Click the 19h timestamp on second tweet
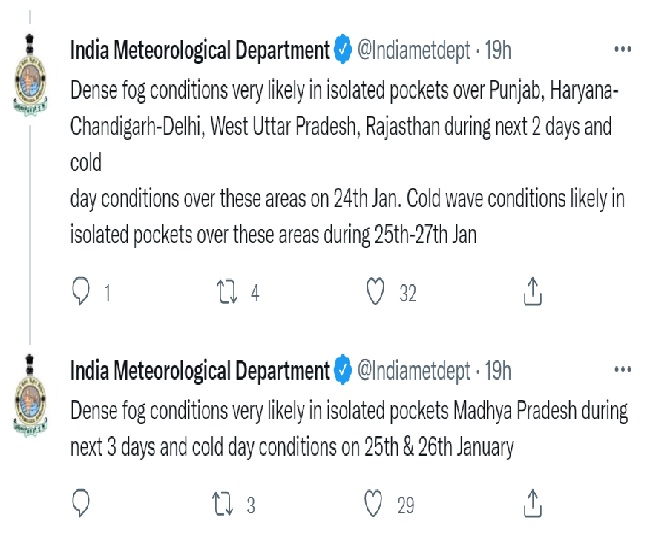The width and height of the screenshot is (650, 540). point(497,372)
